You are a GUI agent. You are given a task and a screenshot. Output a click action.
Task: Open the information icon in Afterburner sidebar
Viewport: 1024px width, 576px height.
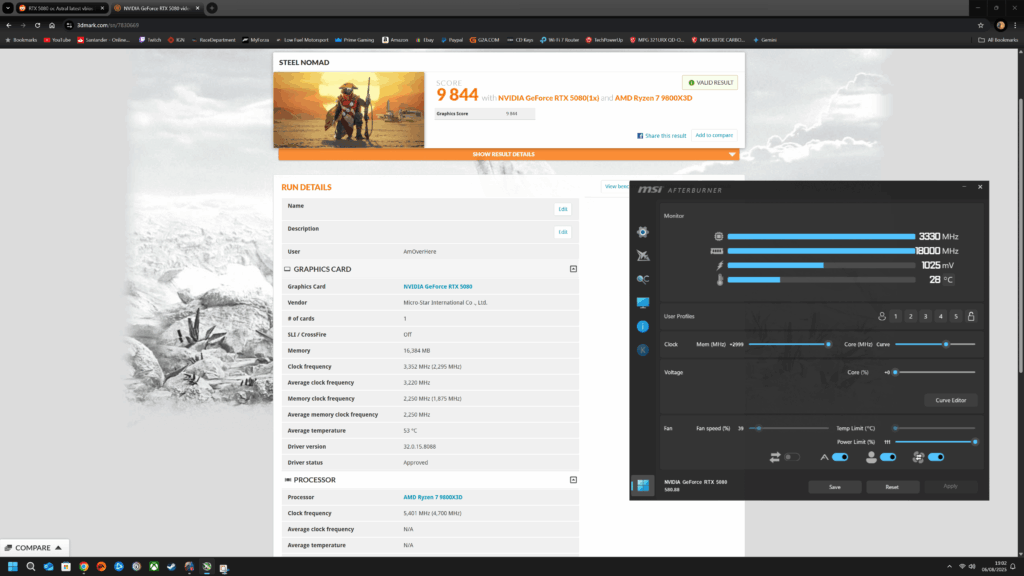click(x=643, y=326)
